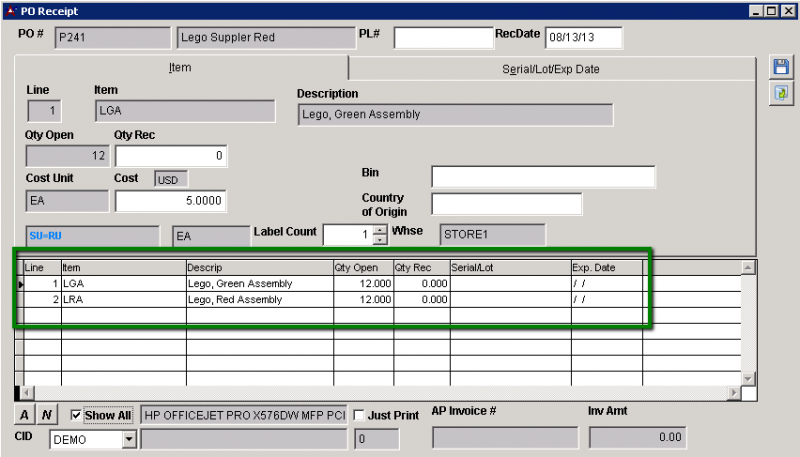This screenshot has width=800, height=457.
Task: Click the PO Receipt title bar app icon
Action: click(x=9, y=10)
